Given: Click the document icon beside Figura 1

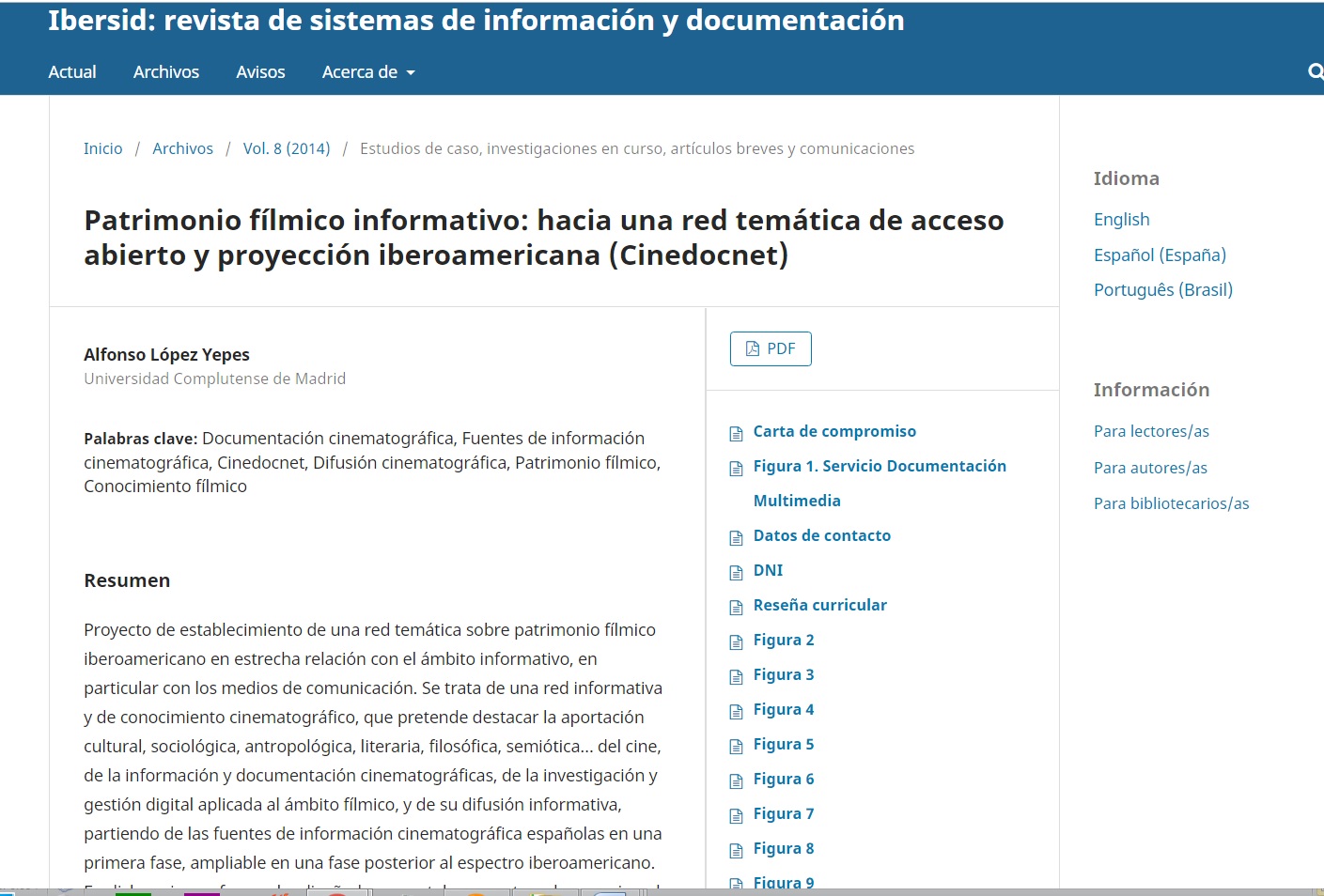Looking at the screenshot, I should pyautogui.click(x=737, y=468).
